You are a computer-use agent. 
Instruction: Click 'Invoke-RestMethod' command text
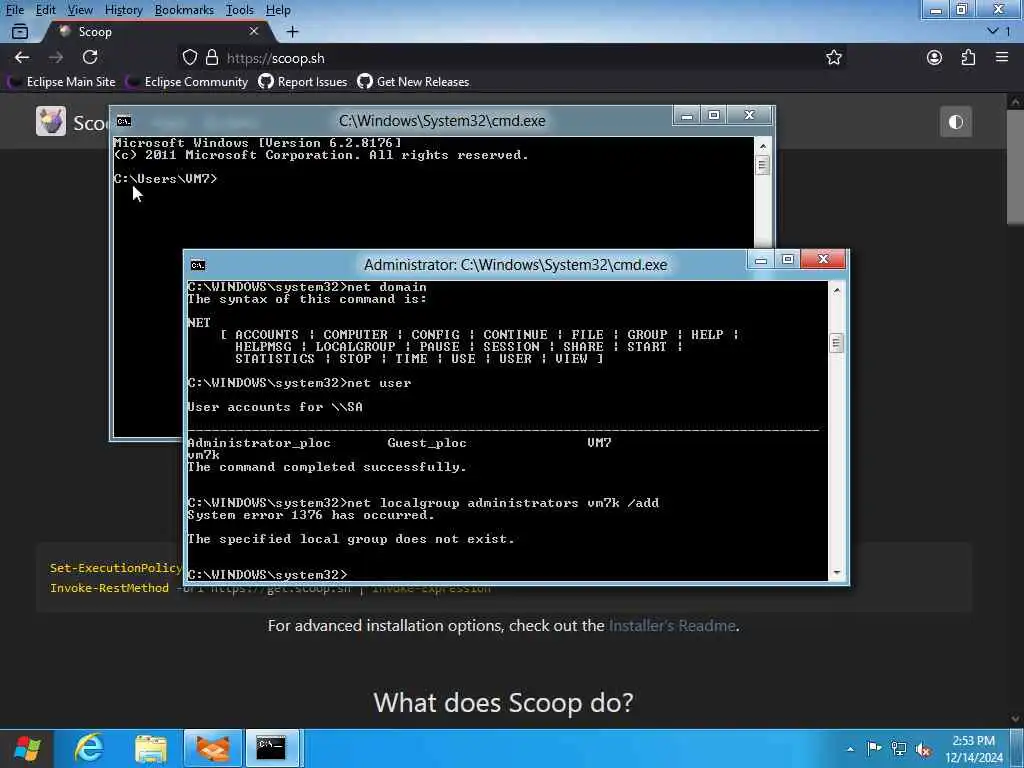[109, 588]
